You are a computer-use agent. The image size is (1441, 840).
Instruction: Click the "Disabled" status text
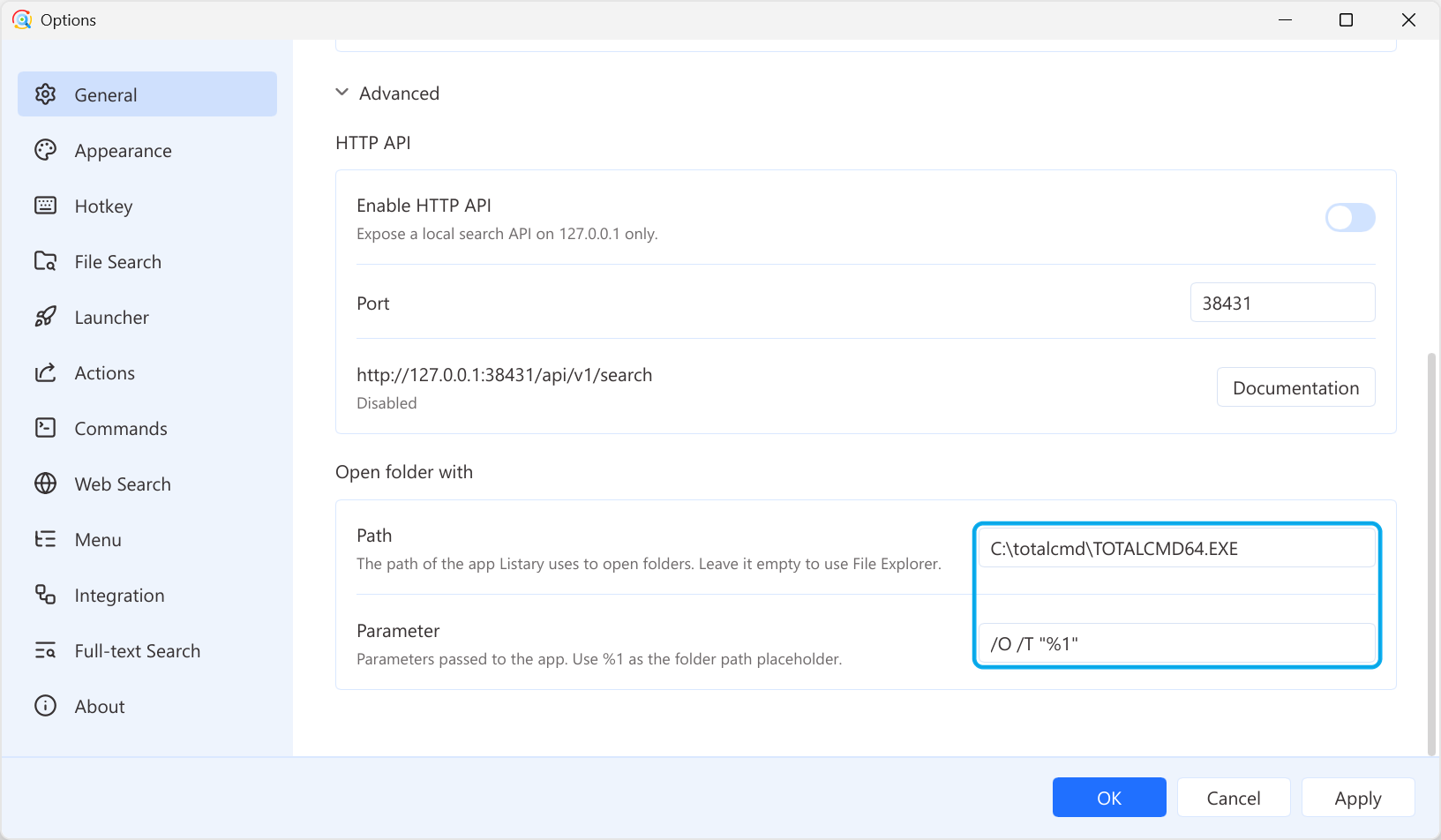tap(387, 403)
